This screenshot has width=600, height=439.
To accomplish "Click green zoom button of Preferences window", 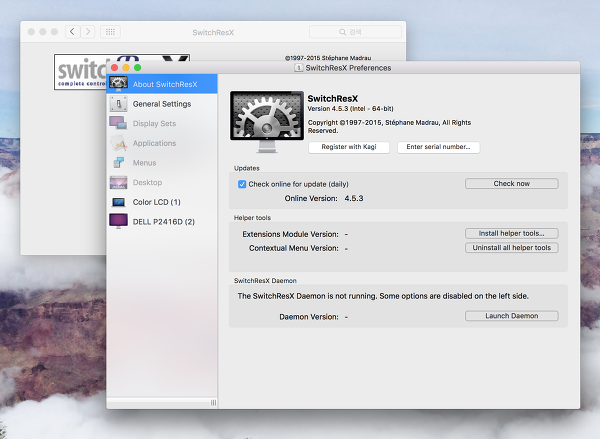I will [x=137, y=68].
